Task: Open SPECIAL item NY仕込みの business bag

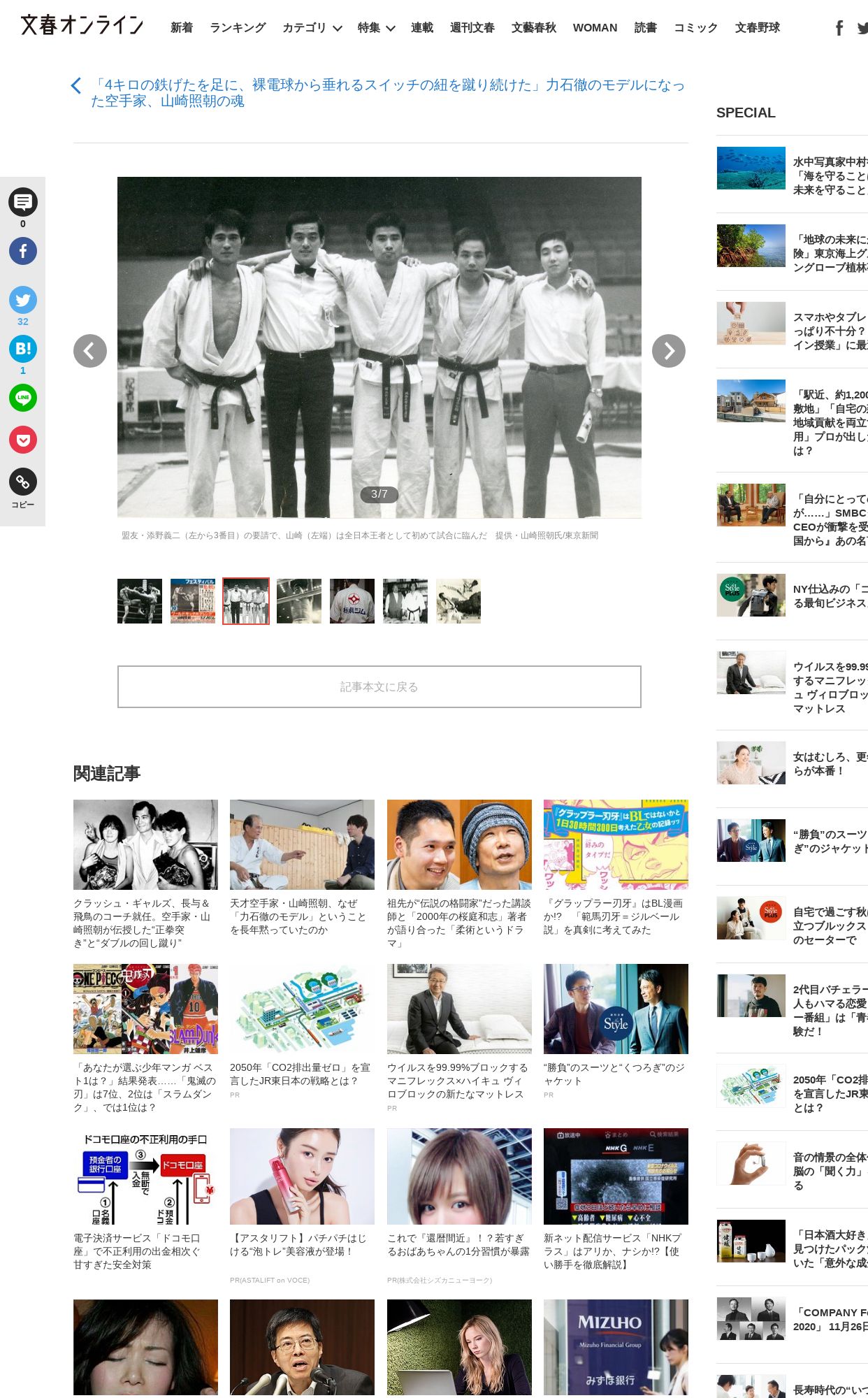Action: pyautogui.click(x=793, y=596)
